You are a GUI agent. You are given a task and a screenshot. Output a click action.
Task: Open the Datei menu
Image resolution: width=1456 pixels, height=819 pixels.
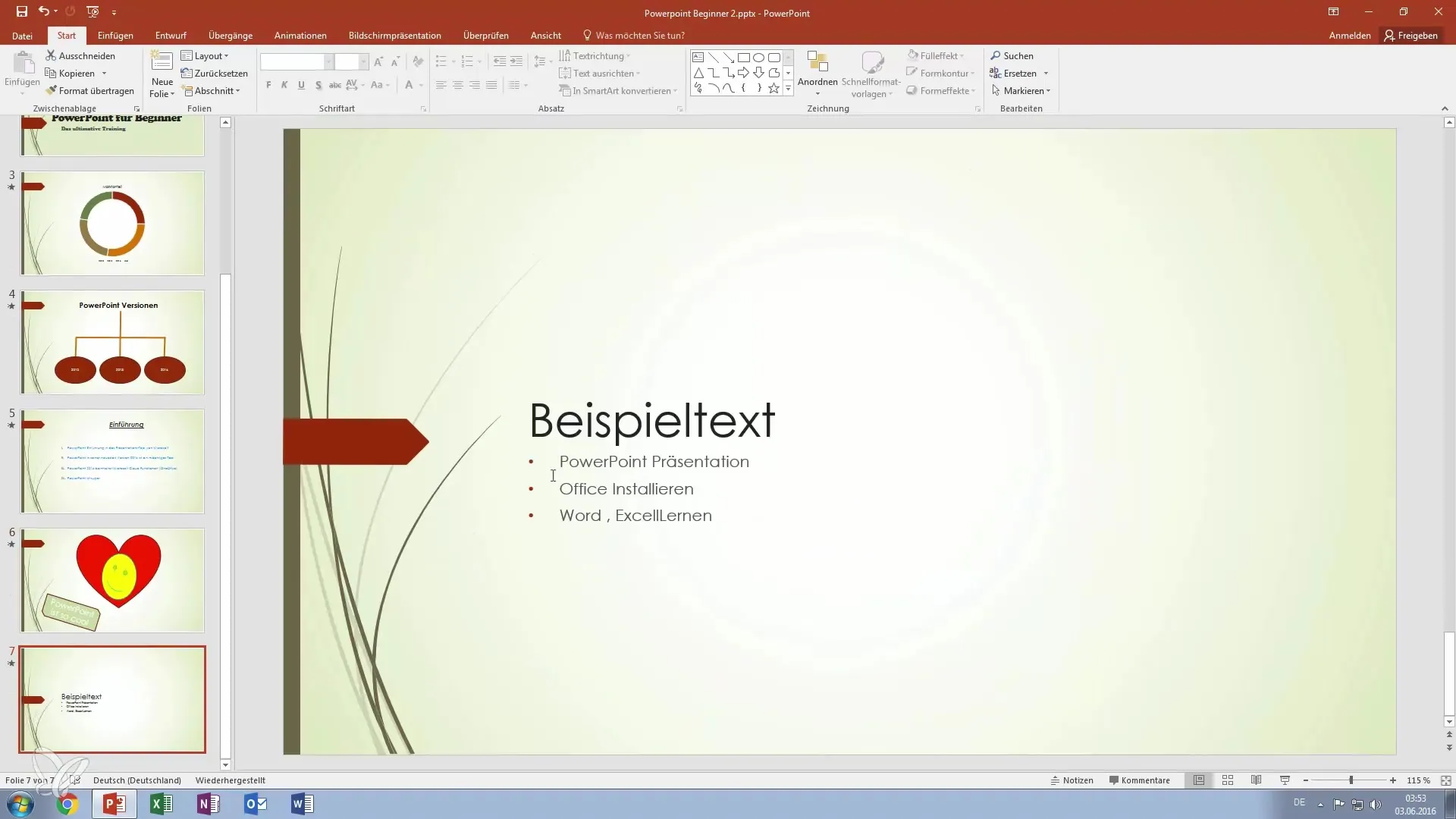click(x=22, y=36)
